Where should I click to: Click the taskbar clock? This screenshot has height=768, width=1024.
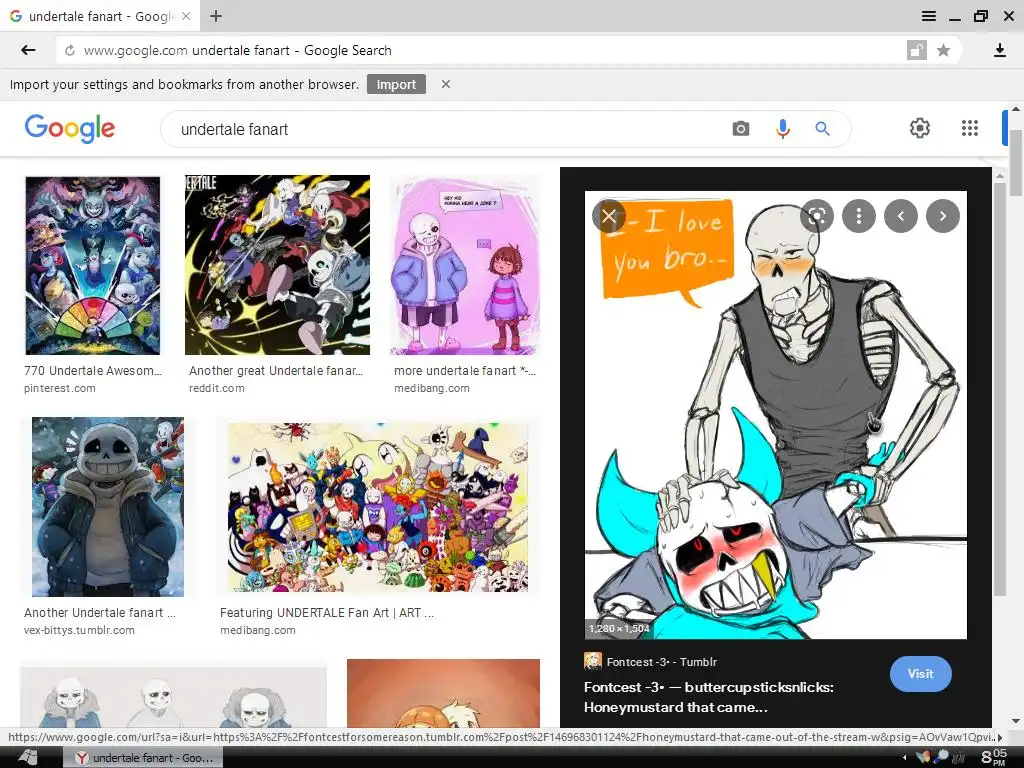pyautogui.click(x=993, y=757)
